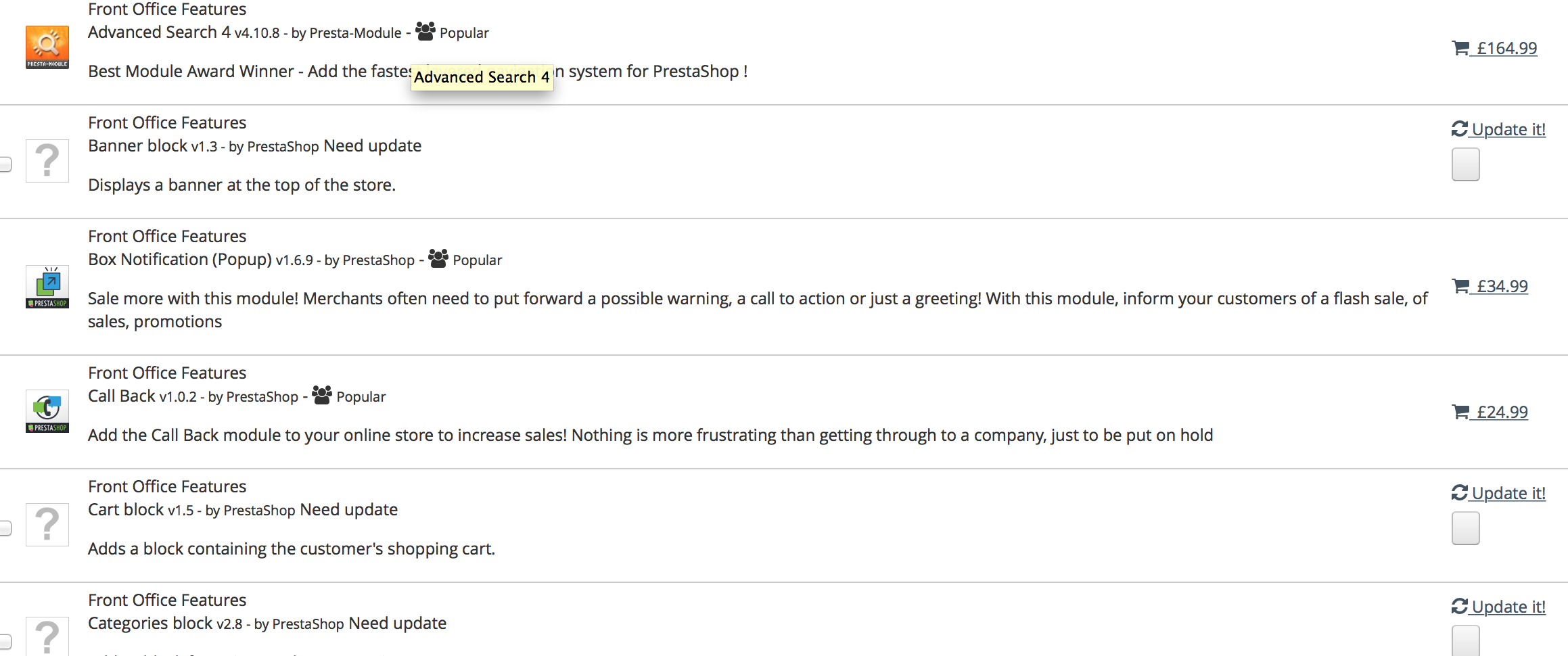Select the Banner block row checkbox
Image resolution: width=1568 pixels, height=656 pixels.
[x=5, y=164]
